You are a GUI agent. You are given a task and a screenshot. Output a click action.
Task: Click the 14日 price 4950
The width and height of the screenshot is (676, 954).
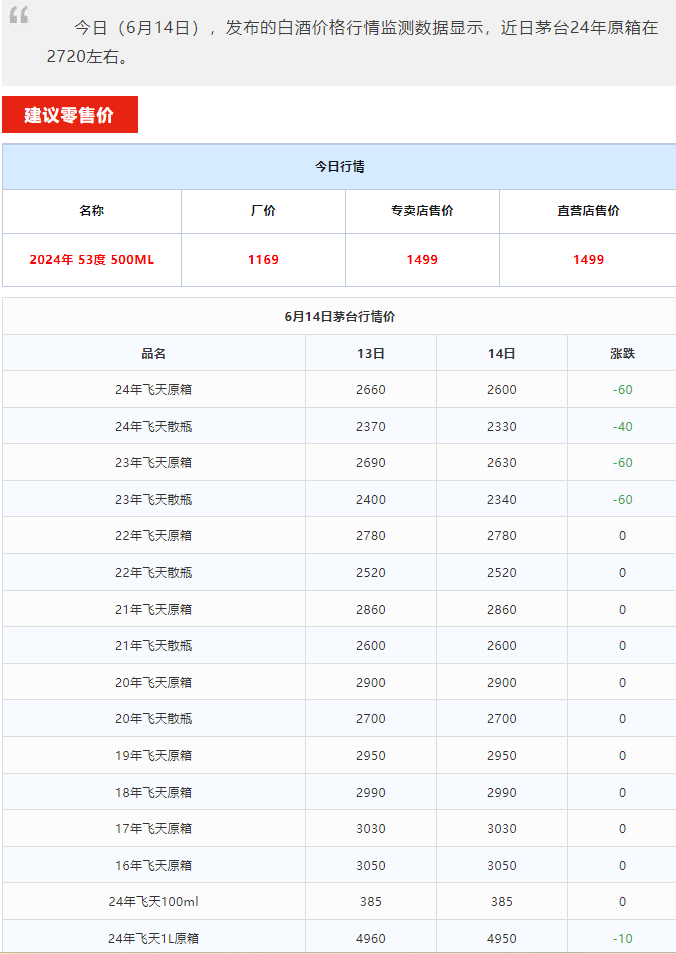[501, 938]
